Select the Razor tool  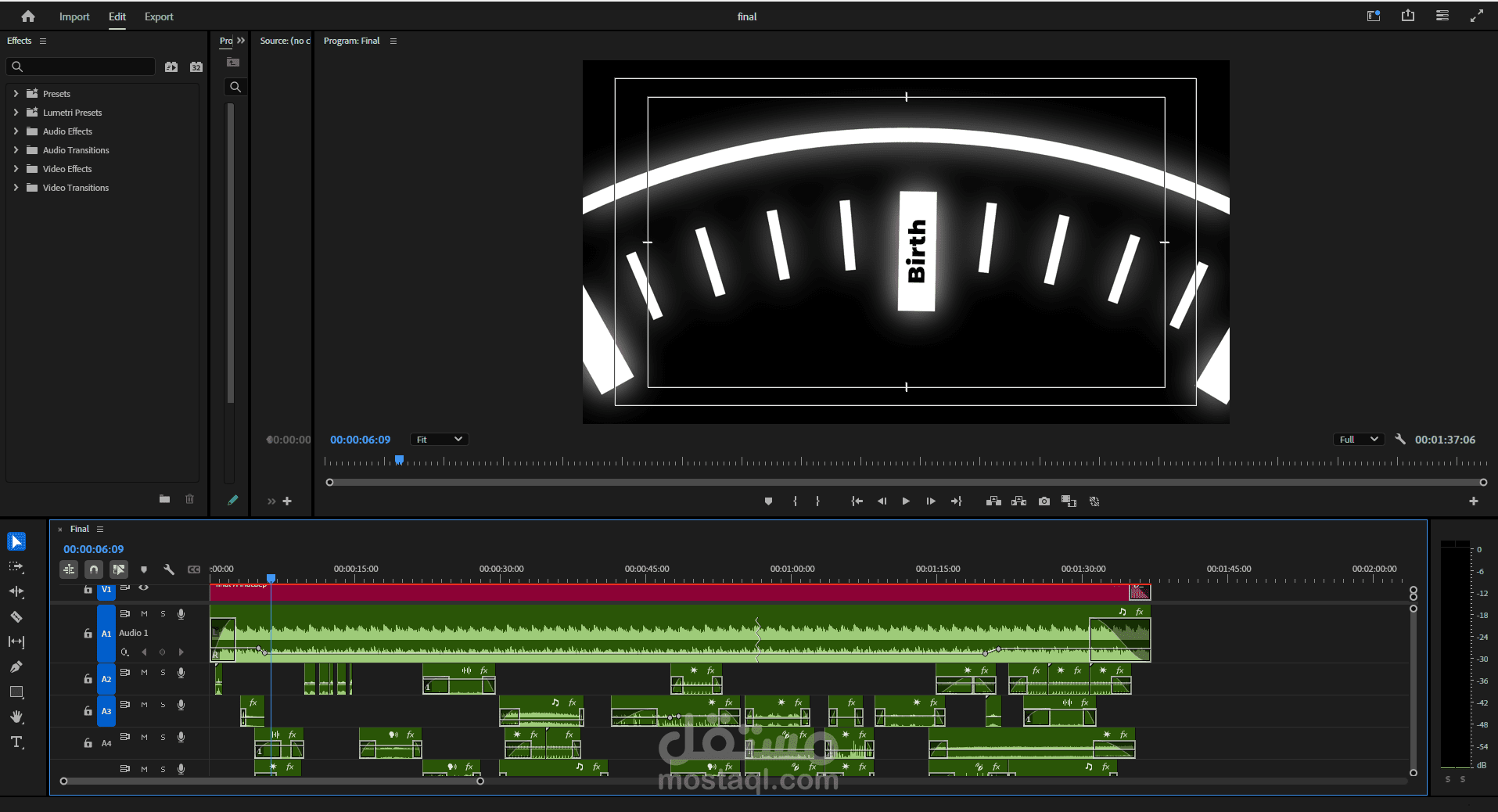coord(16,616)
